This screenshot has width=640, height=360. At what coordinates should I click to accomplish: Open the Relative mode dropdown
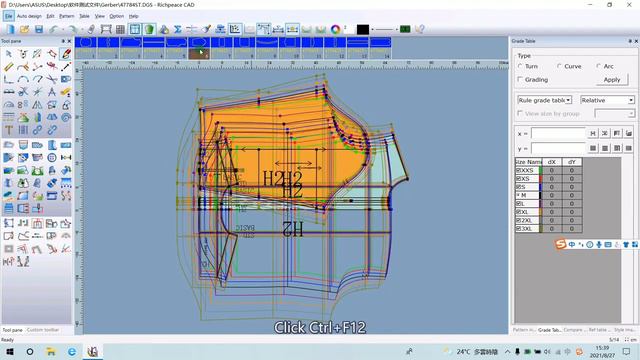tap(607, 100)
